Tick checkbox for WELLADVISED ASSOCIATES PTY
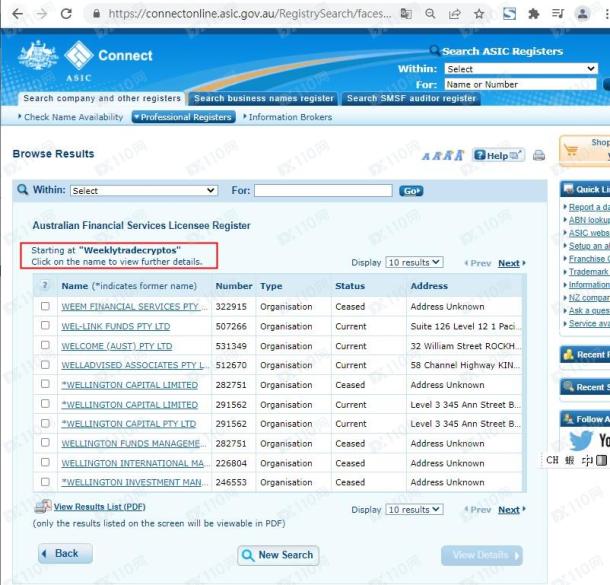Viewport: 610px width, 585px height. tap(45, 364)
